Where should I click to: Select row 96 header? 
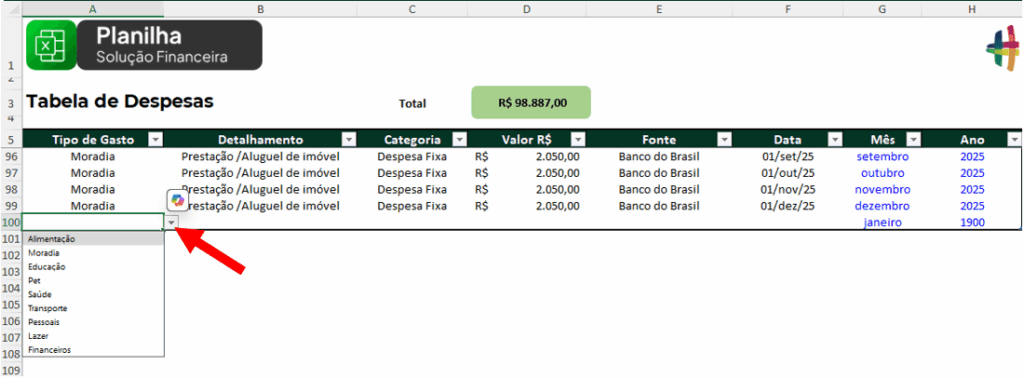10,157
